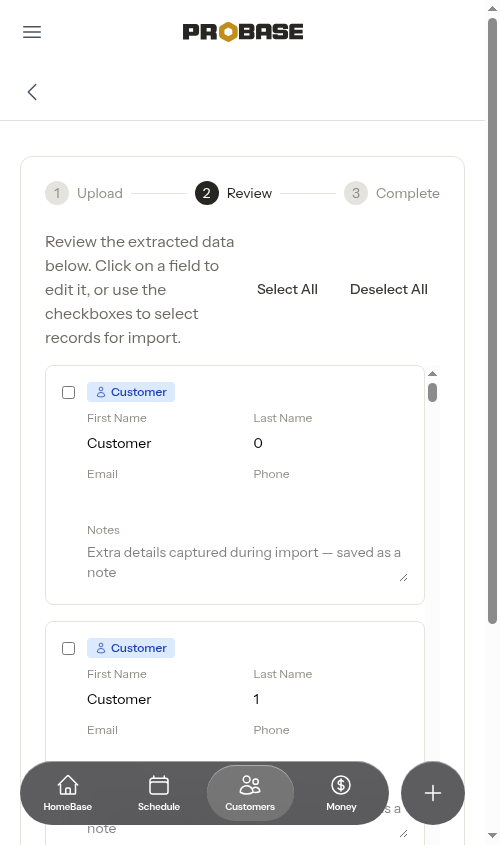
Task: Click the Customer badge on Customer 0 card
Action: [x=131, y=392]
